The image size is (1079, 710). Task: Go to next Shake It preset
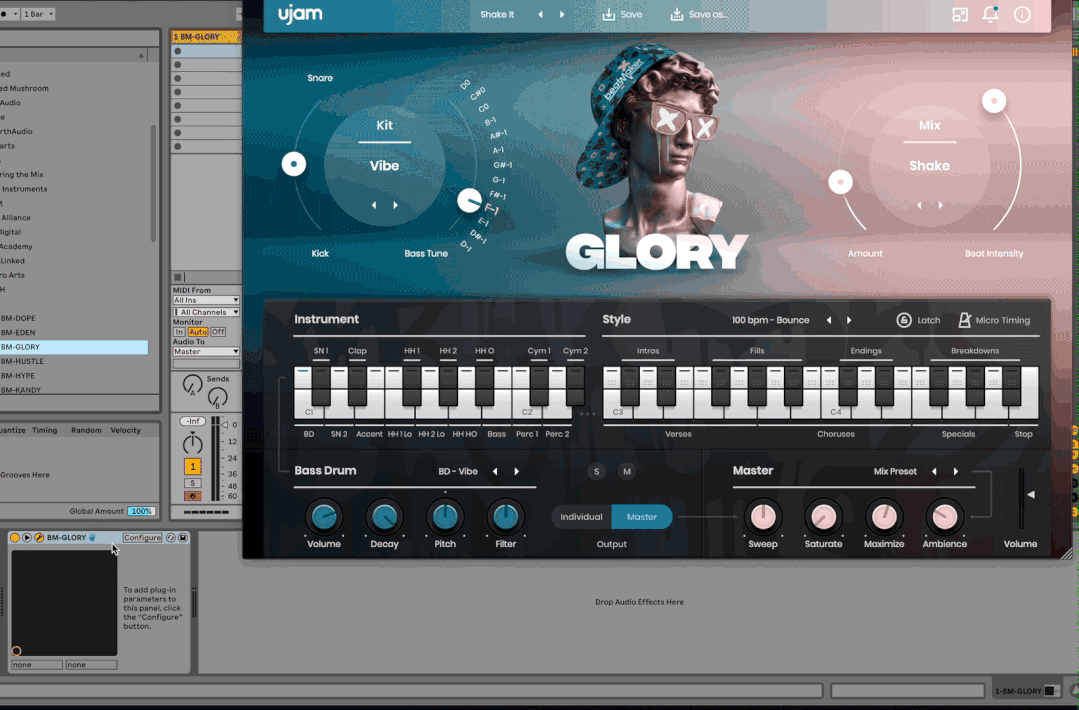[562, 14]
